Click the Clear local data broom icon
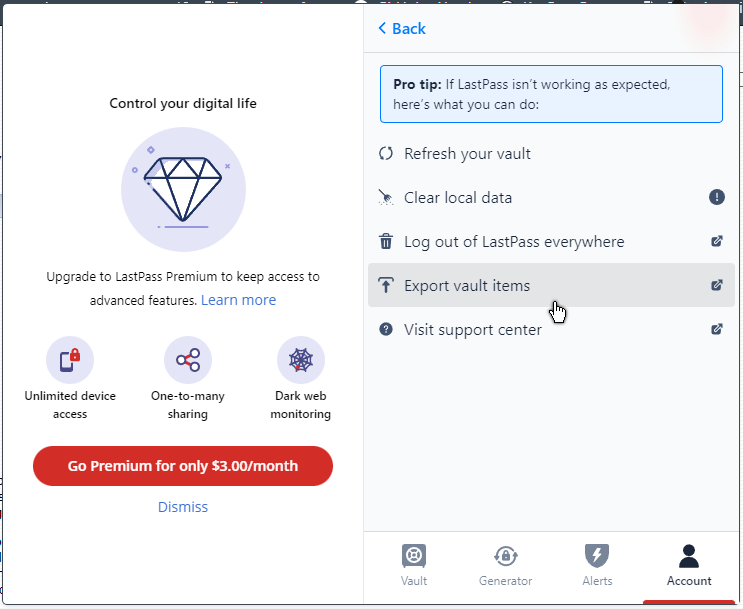 click(386, 197)
